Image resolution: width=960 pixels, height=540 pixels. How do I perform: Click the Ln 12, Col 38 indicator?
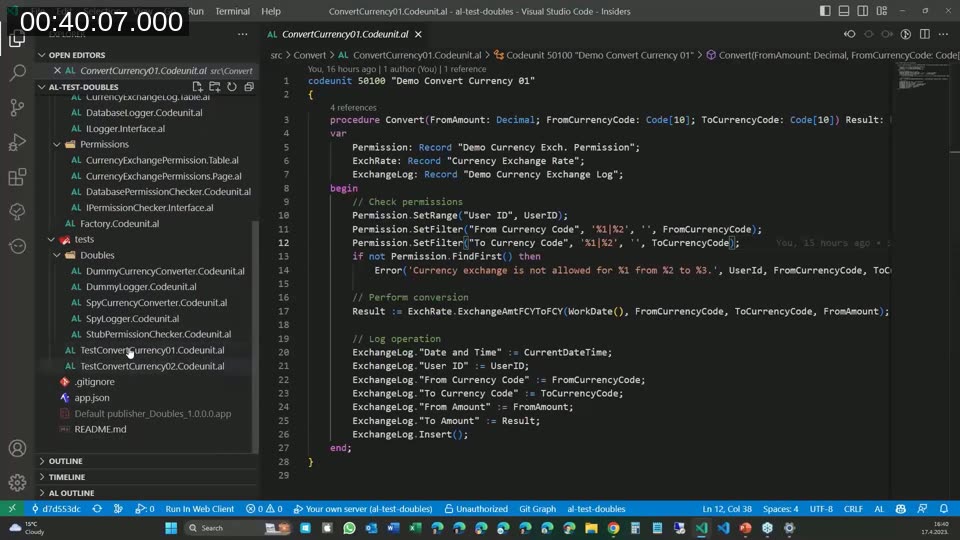point(727,509)
